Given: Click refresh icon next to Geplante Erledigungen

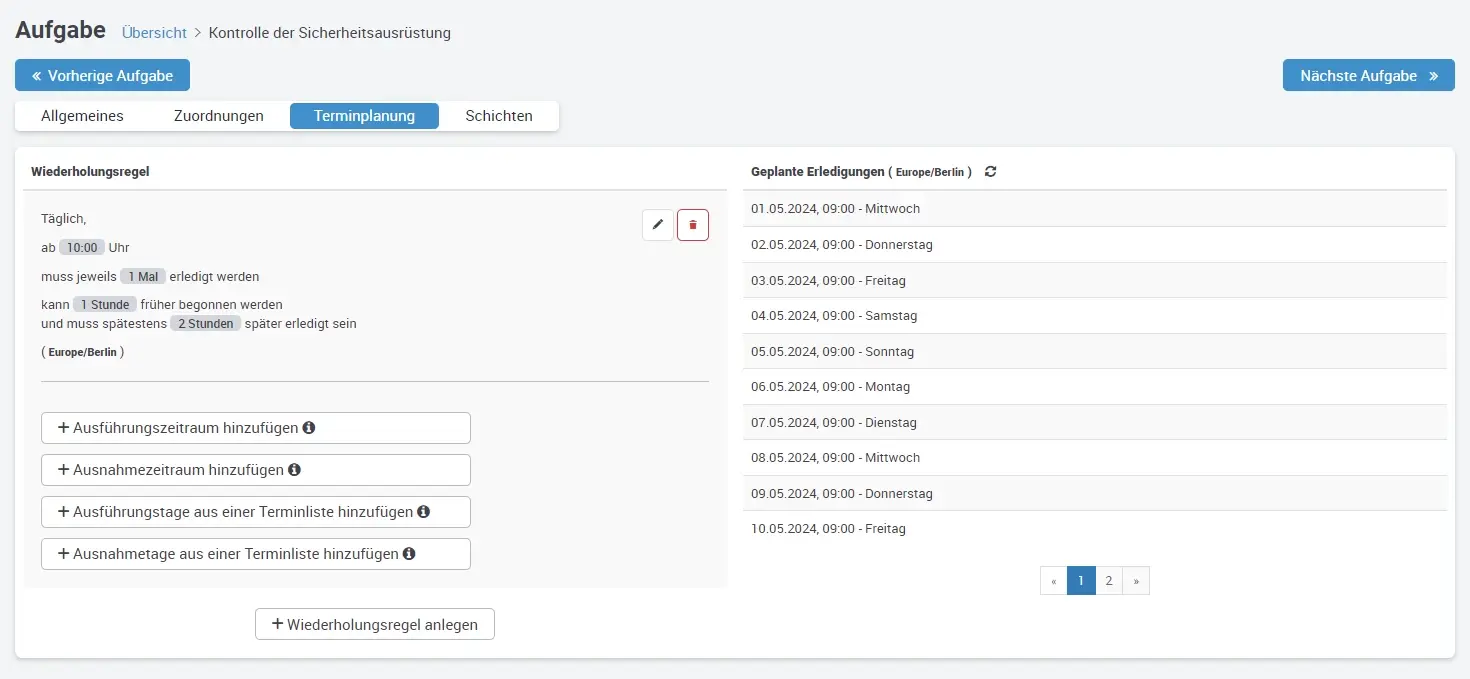Looking at the screenshot, I should (x=990, y=172).
